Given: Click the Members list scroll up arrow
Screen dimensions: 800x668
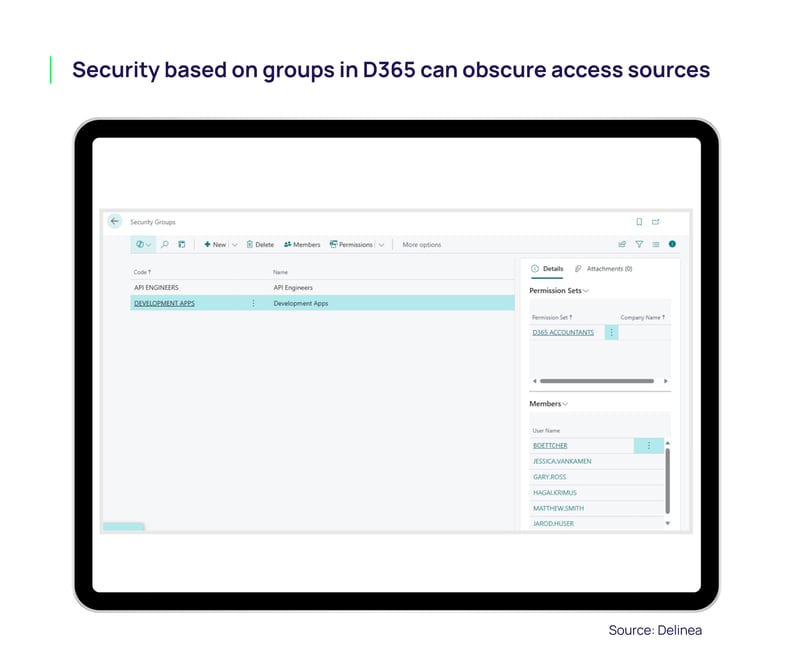Looking at the screenshot, I should pos(667,443).
